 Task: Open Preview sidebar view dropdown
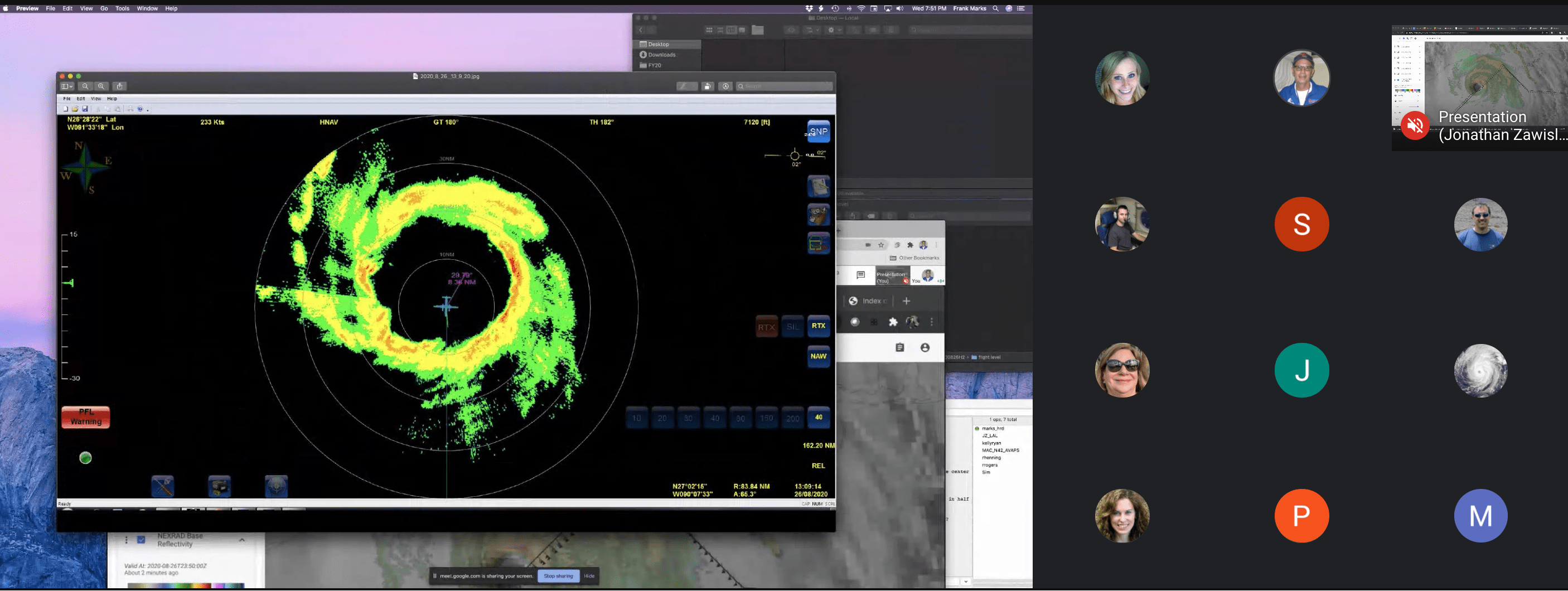pos(67,86)
